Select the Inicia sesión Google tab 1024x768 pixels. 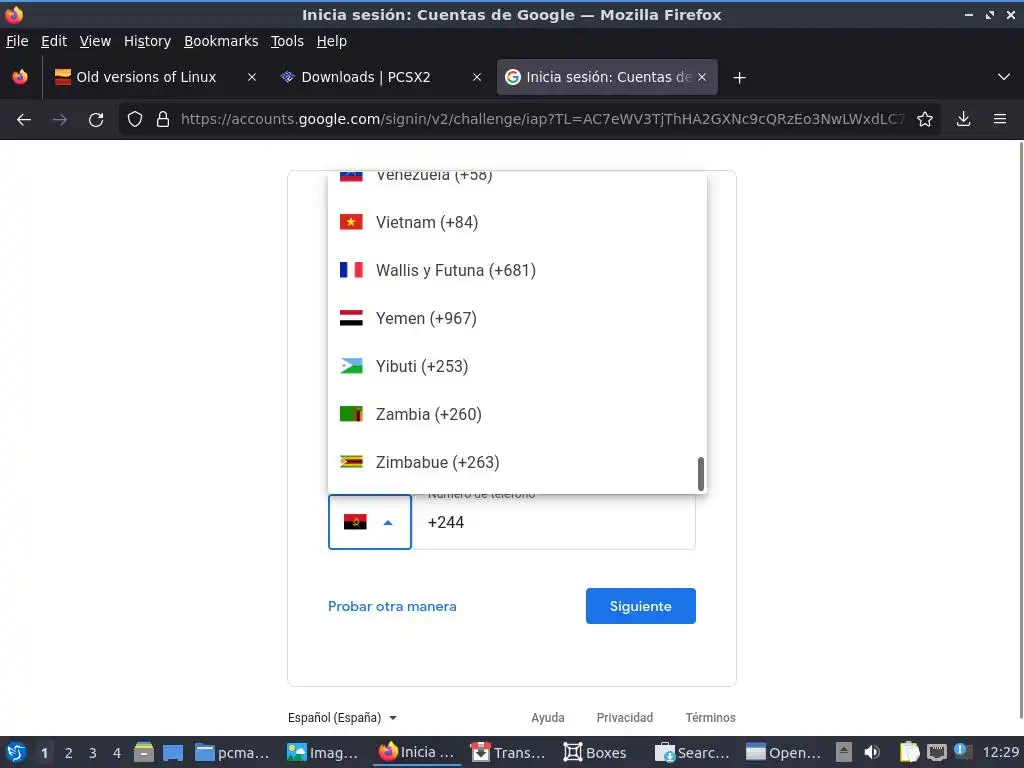point(607,77)
